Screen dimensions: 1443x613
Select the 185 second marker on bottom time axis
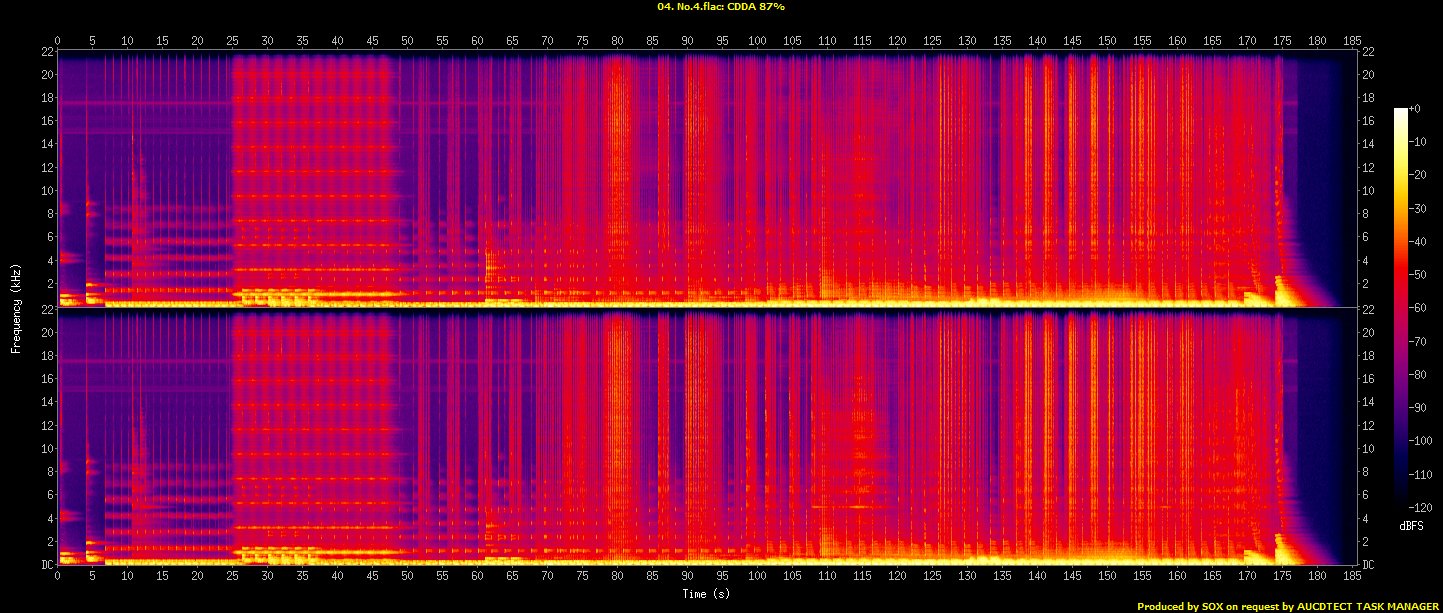[1352, 577]
